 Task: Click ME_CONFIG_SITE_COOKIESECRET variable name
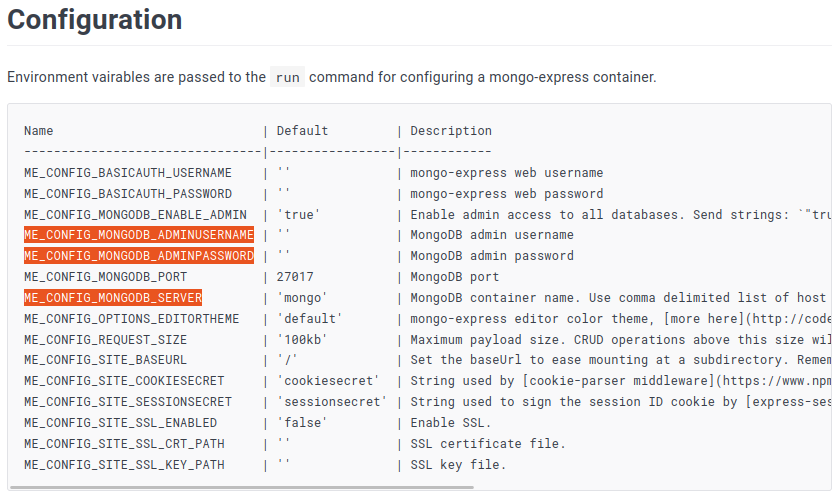coord(124,381)
